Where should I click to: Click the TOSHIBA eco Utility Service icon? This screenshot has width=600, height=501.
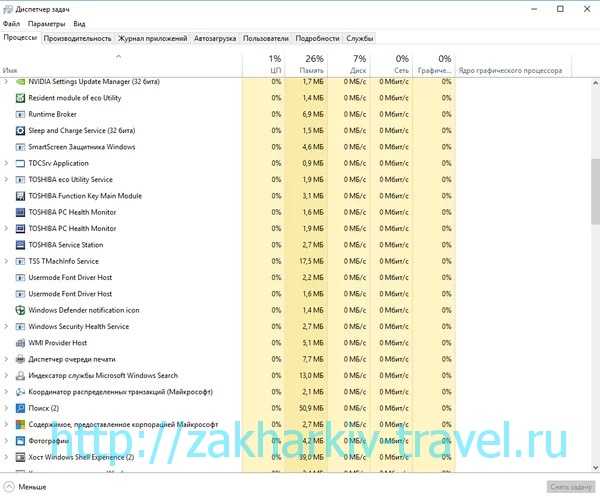coord(20,180)
